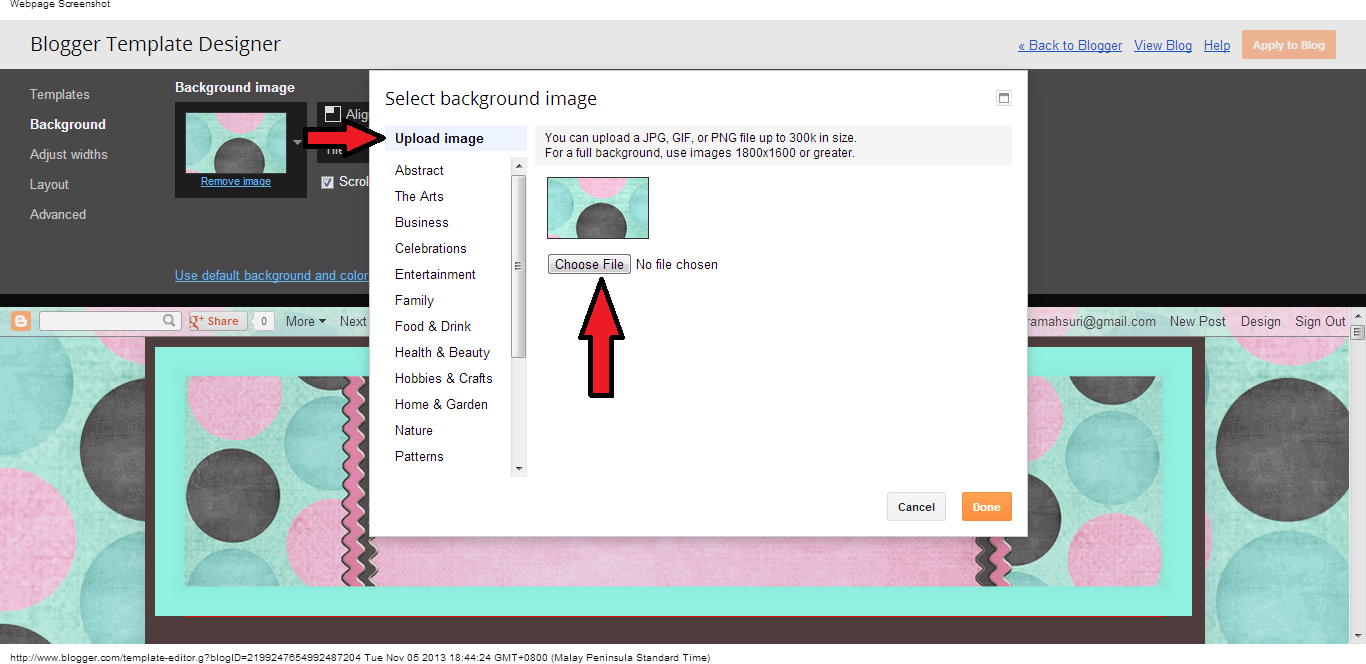Select the Food & Drink category
The image size is (1366, 664).
tap(433, 326)
